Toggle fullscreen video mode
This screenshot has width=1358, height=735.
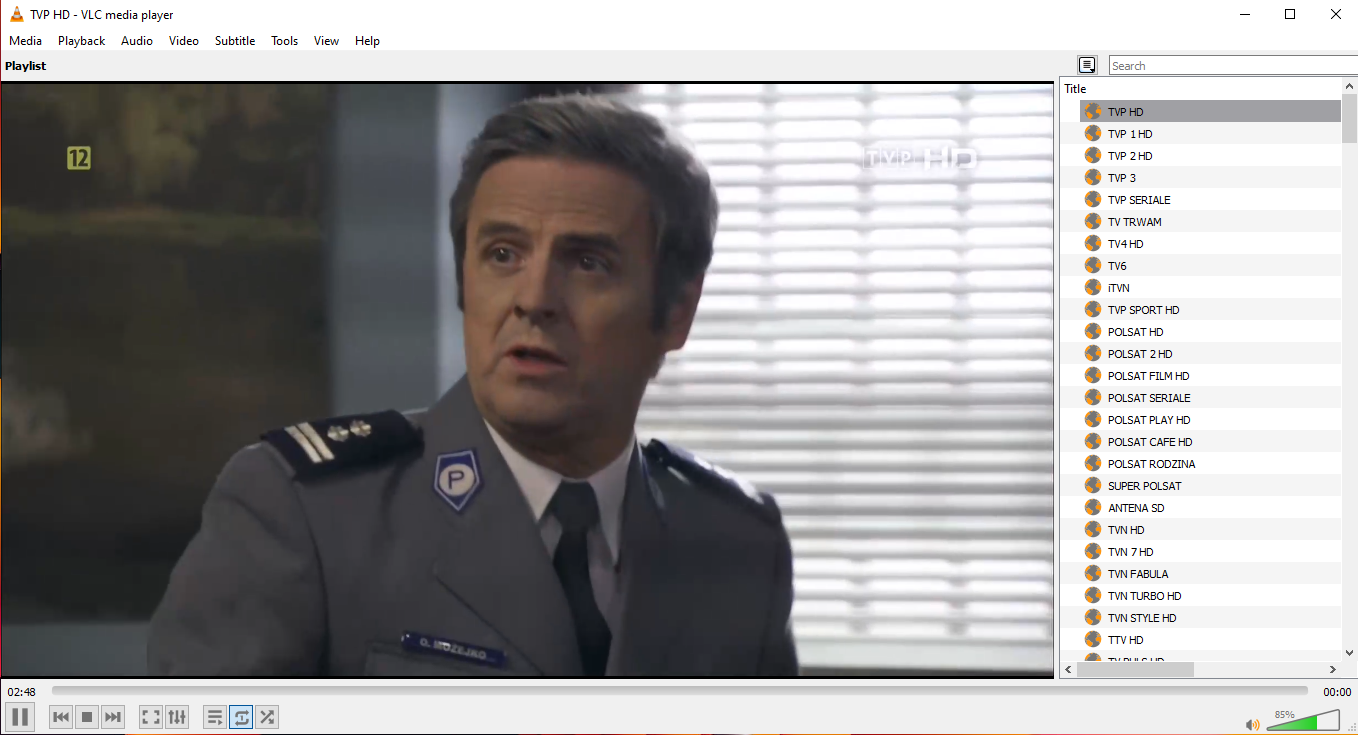[x=151, y=717]
